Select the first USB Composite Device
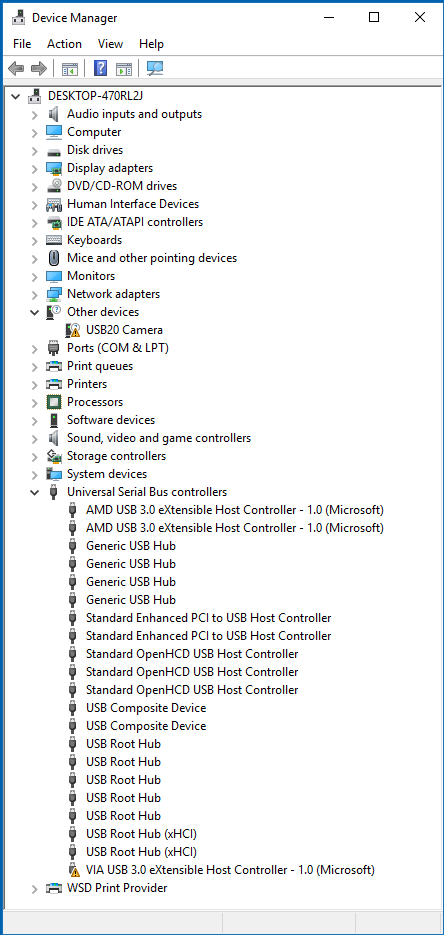The image size is (444, 935). click(146, 708)
